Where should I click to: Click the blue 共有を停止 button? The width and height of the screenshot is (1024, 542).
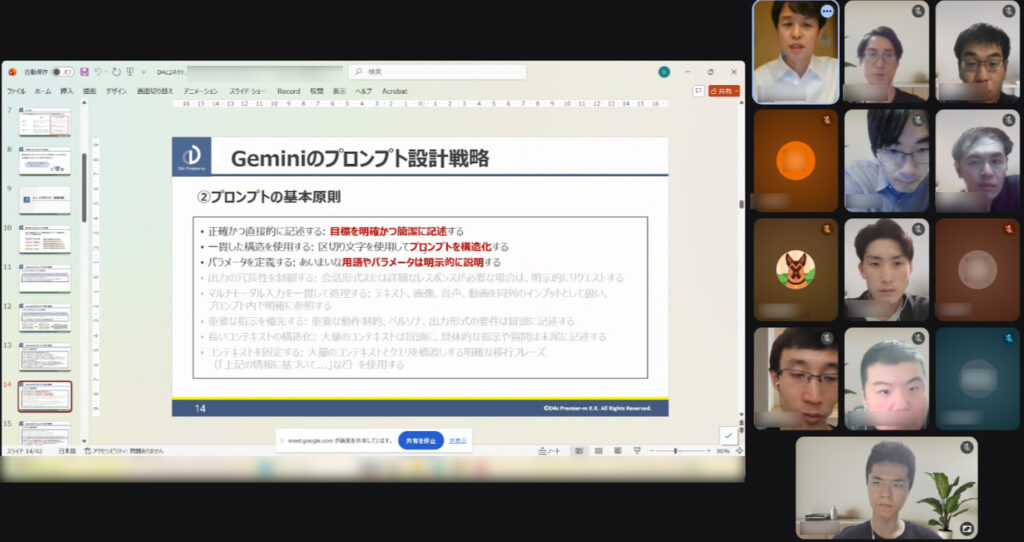click(x=421, y=441)
